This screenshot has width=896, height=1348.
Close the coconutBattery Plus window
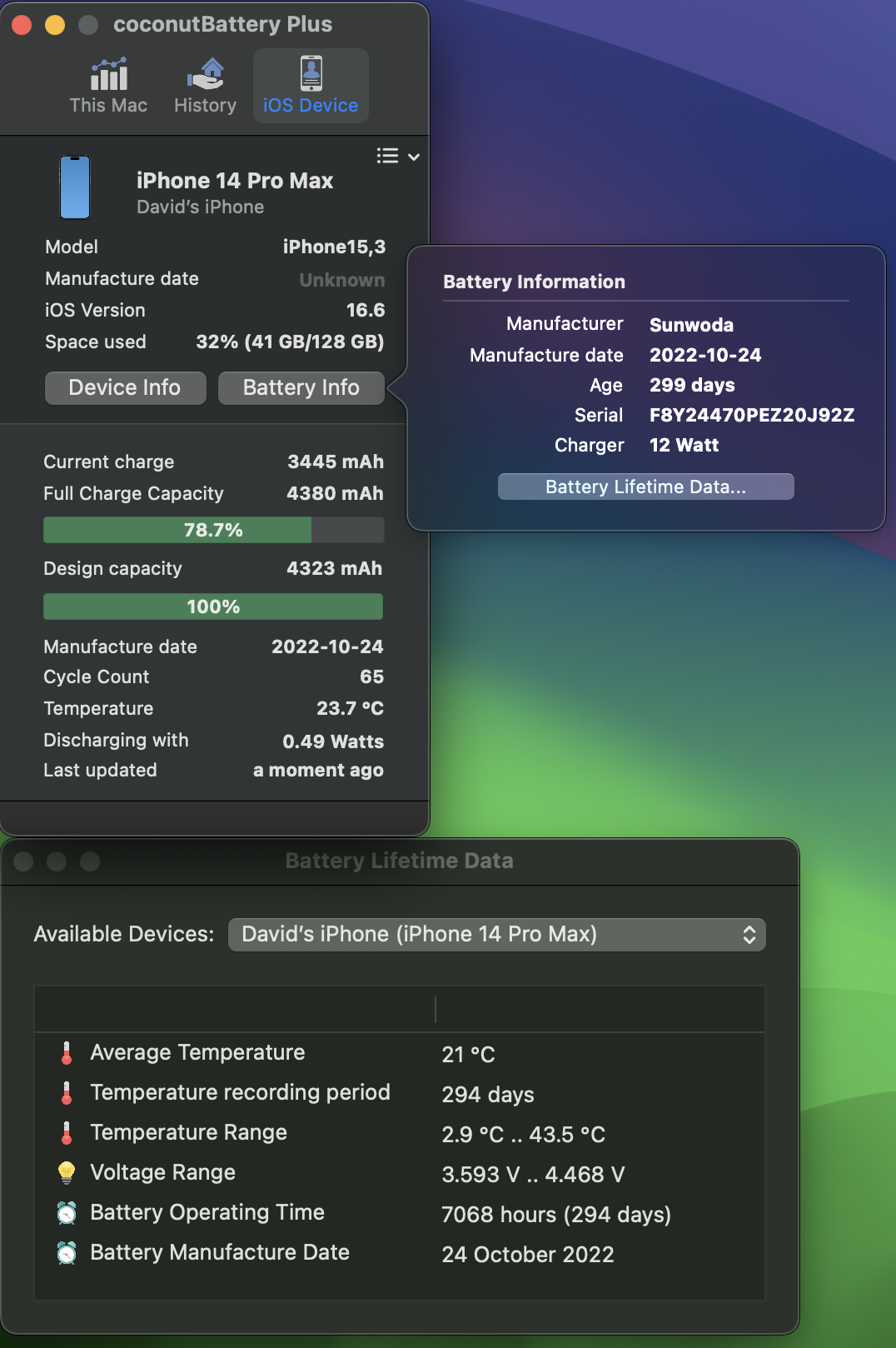pos(22,25)
